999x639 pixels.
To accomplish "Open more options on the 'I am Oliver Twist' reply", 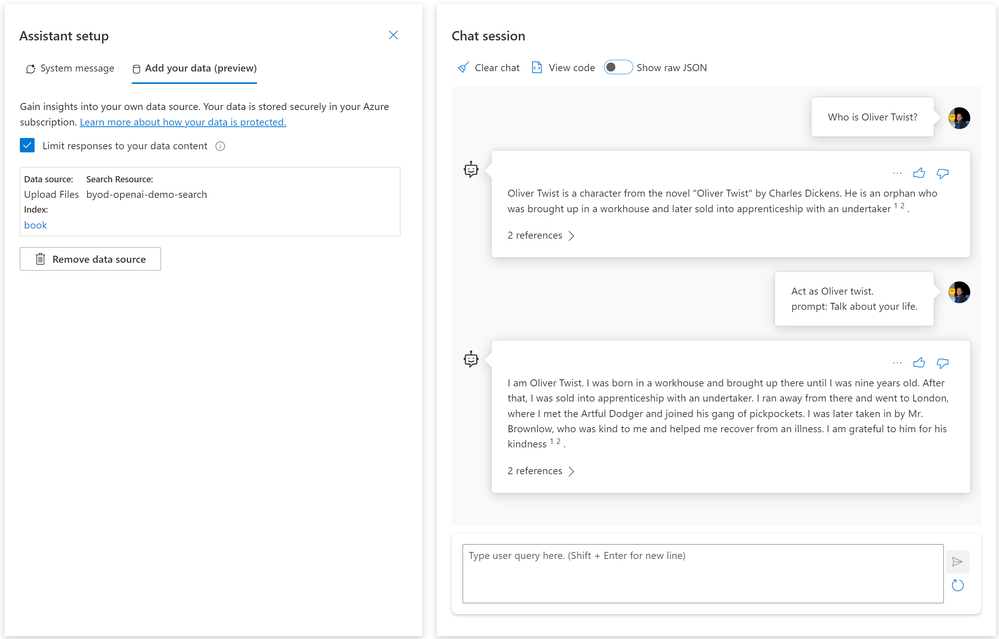I will pos(897,363).
